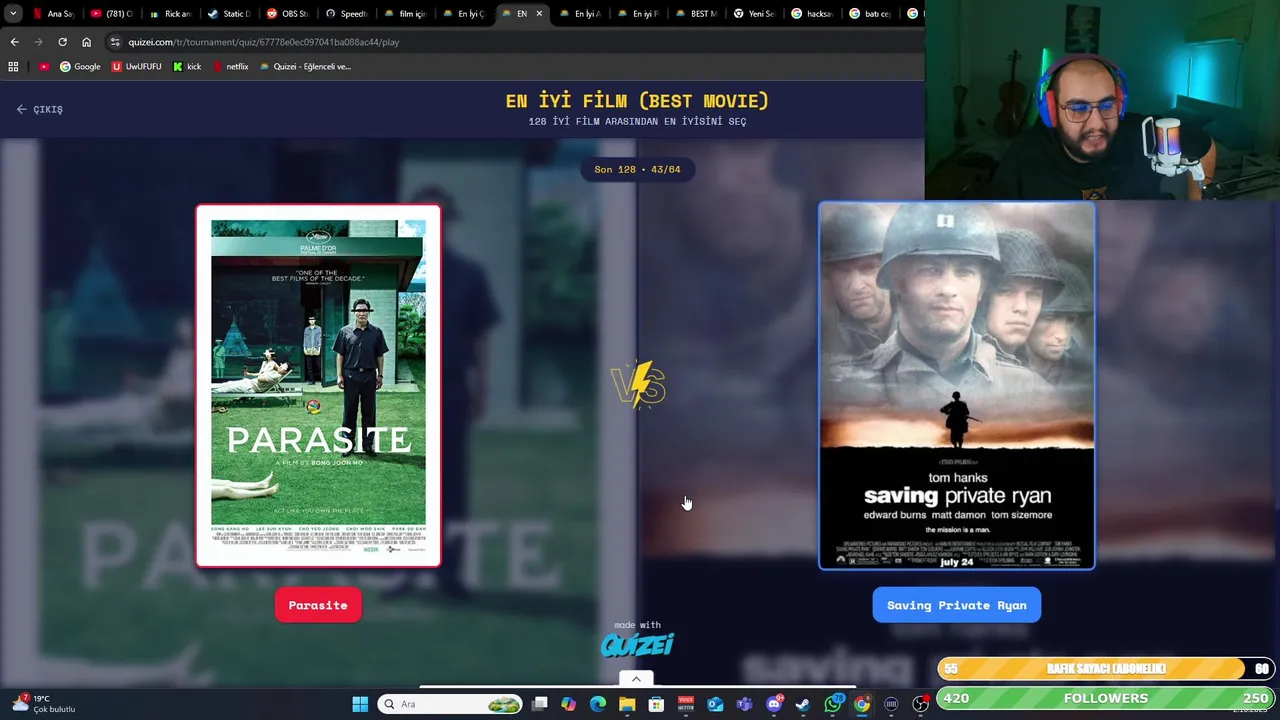
Task: Select the Saving Private Ryan poster
Action: [x=956, y=386]
